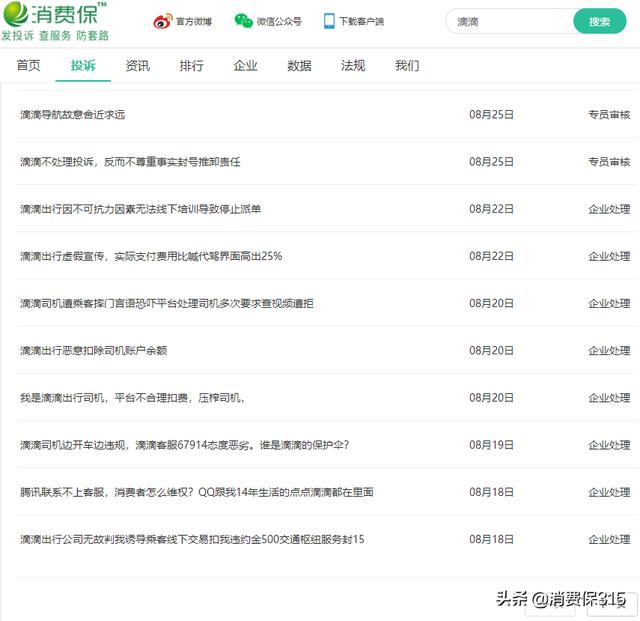This screenshot has width=640, height=621.
Task: Open the 数据 tab
Action: 299,65
